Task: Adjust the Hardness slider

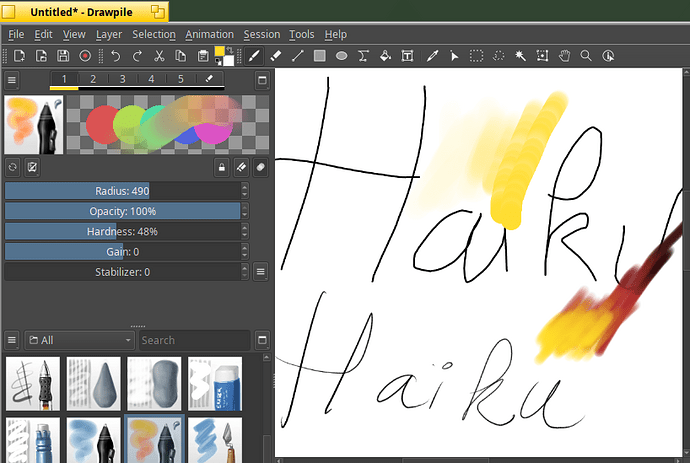Action: [122, 232]
